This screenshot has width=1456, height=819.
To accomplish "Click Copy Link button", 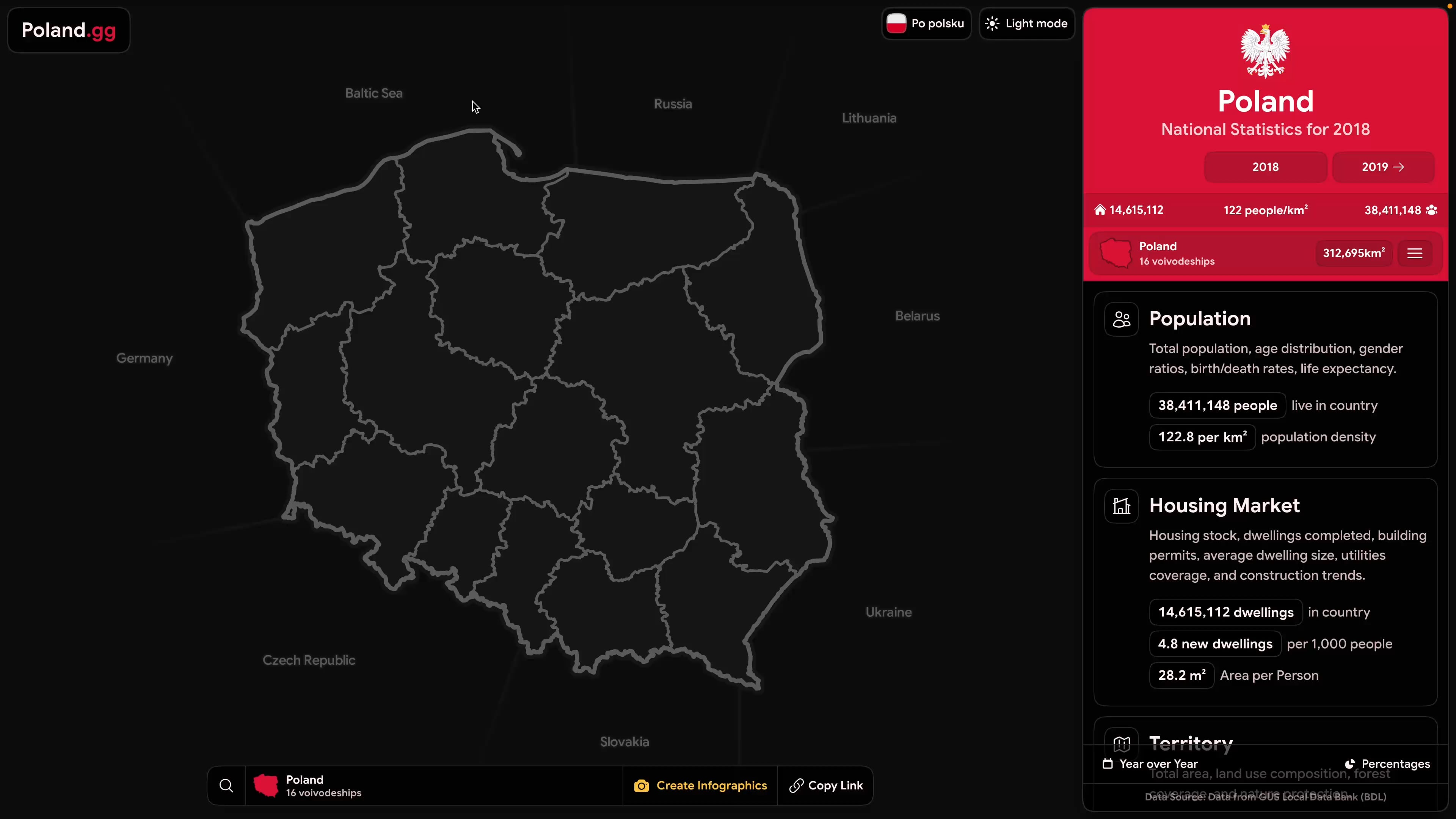I will coord(826,786).
